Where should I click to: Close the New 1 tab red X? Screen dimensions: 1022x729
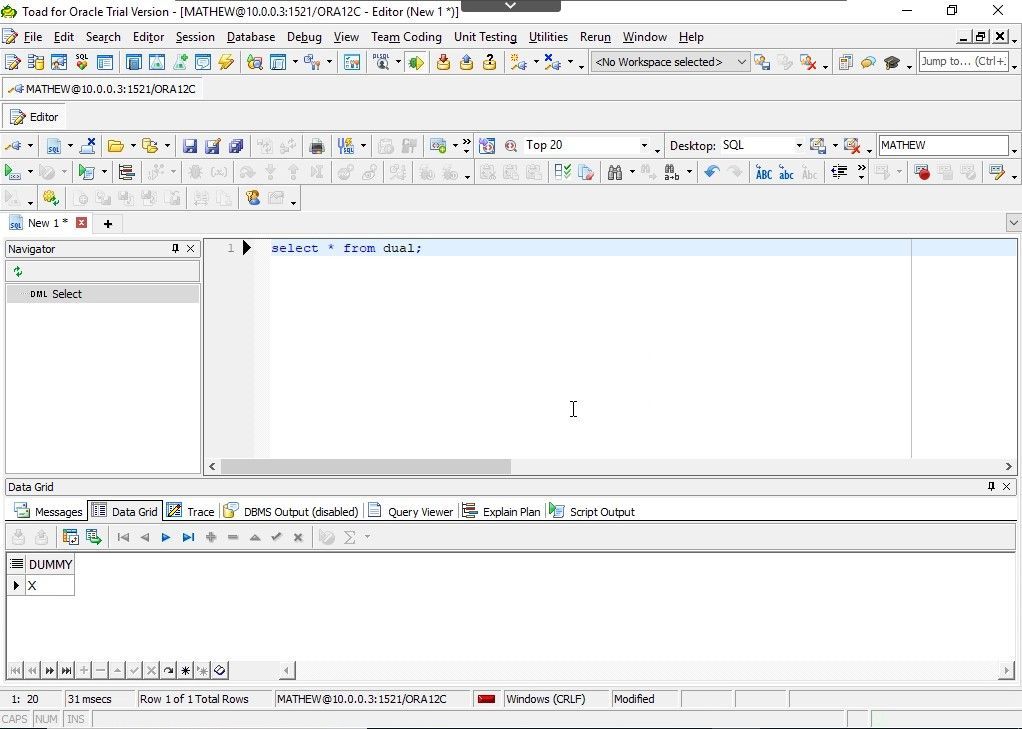(x=81, y=222)
